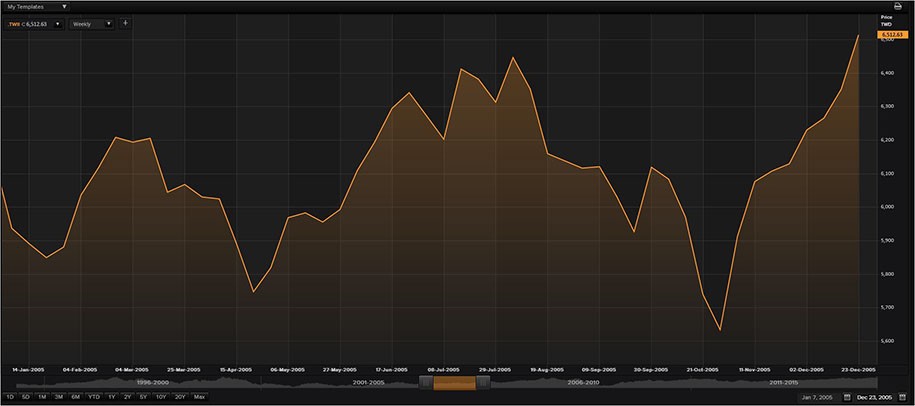Click the 02-Dec-2005 date axis label

pos(807,370)
